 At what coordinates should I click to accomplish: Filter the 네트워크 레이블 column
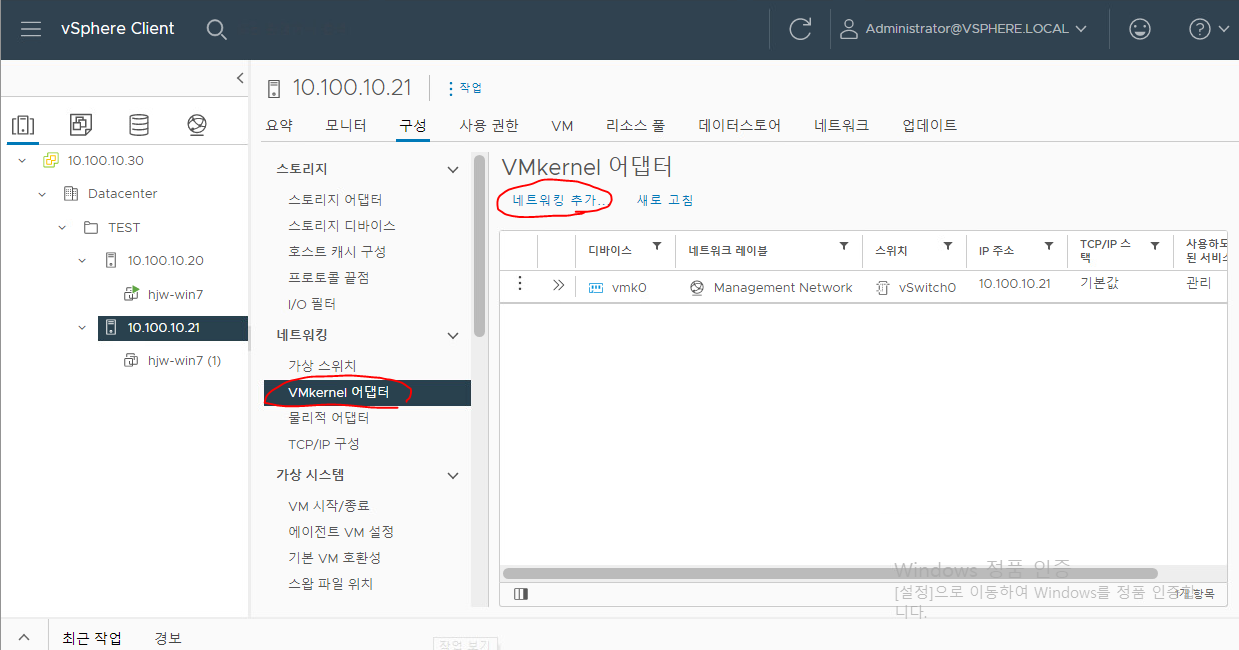point(844,247)
